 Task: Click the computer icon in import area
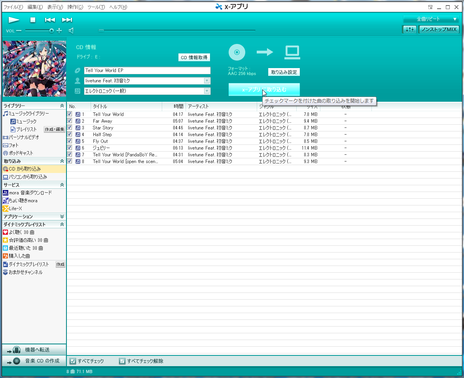(x=292, y=52)
